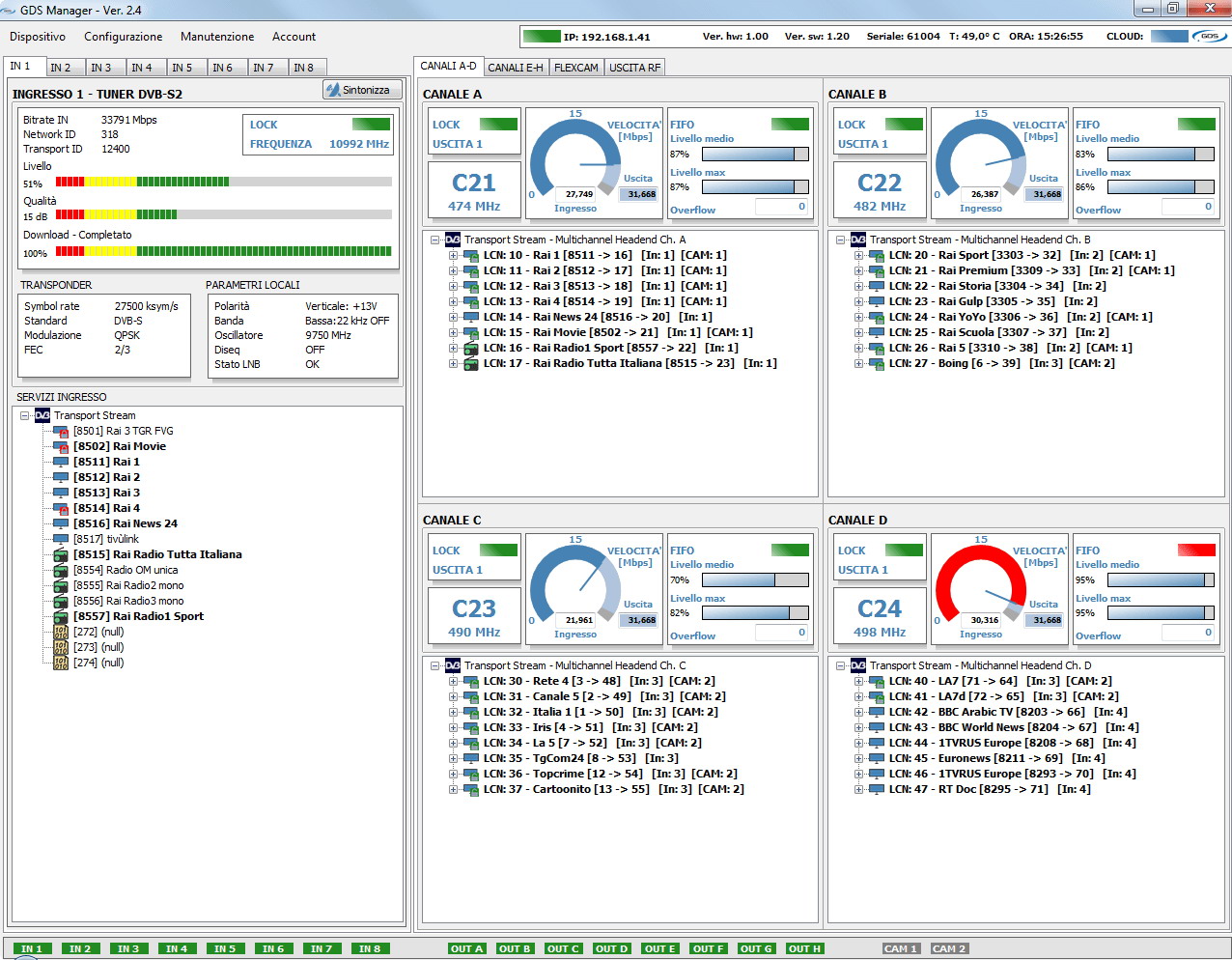The image size is (1232, 960).
Task: Click the TV icon for LCN 47 RT Doc
Action: (876, 790)
